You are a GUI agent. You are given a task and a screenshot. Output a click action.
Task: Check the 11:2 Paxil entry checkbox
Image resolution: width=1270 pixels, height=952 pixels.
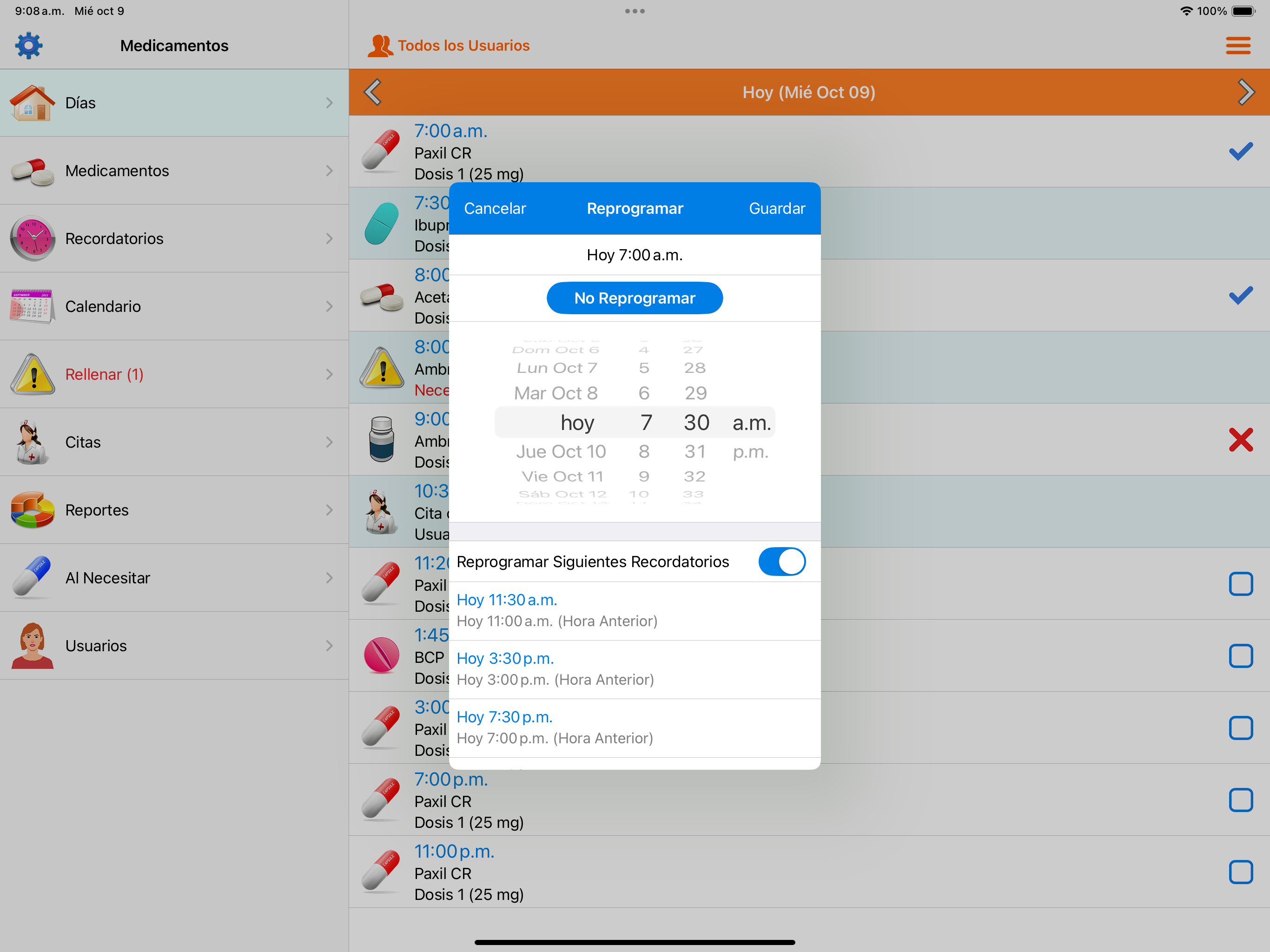(x=1240, y=584)
